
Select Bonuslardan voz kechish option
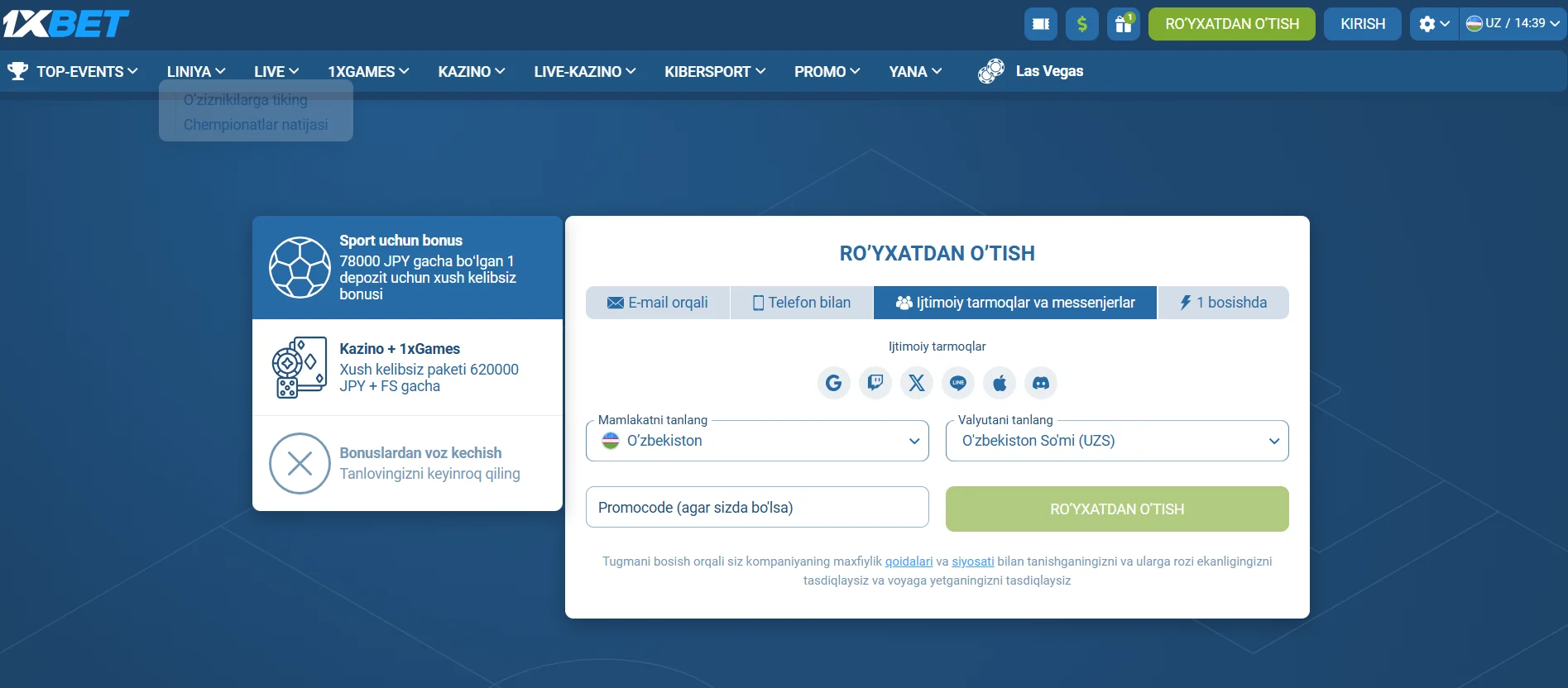coord(407,463)
